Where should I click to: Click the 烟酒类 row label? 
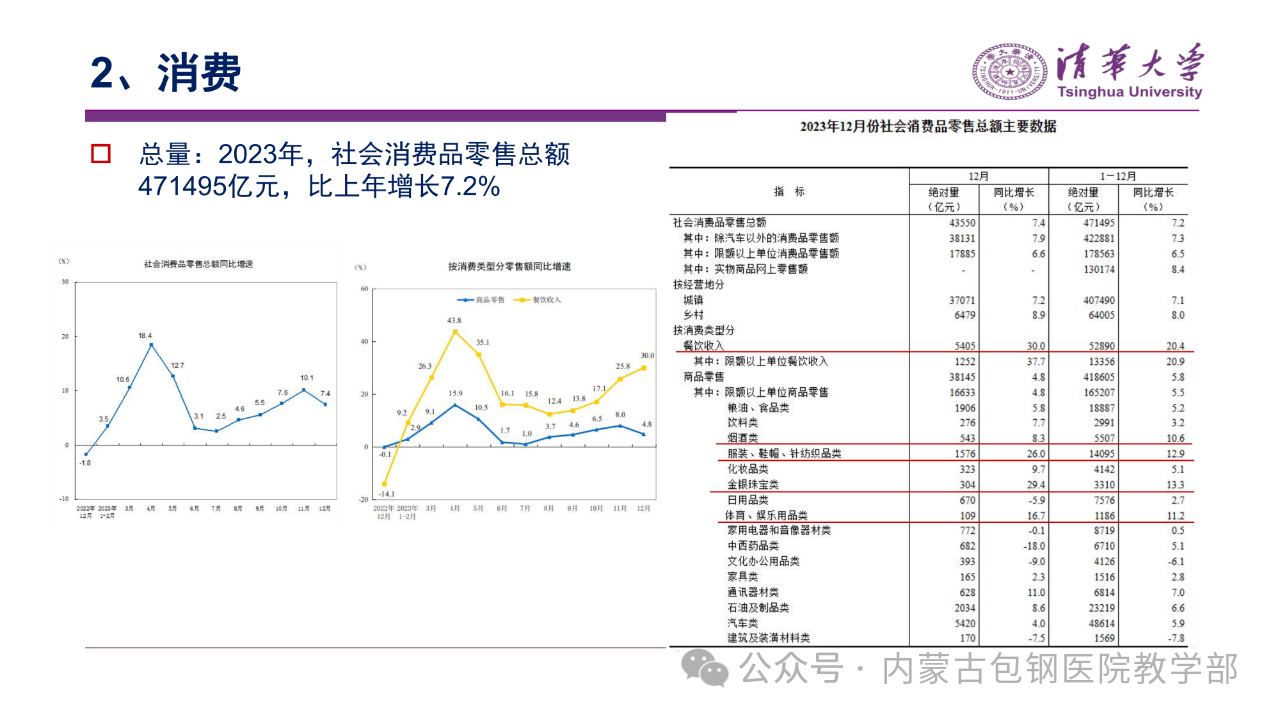(743, 438)
